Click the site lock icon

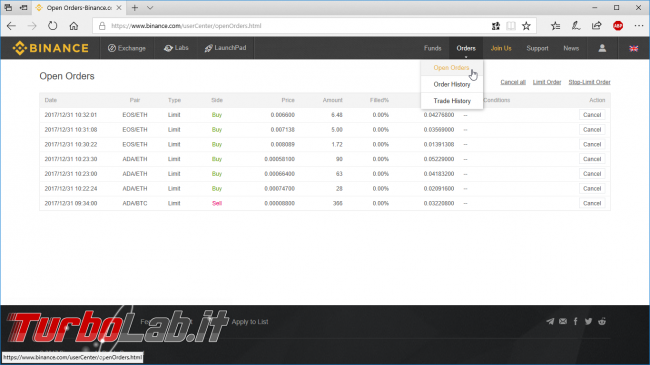[102, 26]
